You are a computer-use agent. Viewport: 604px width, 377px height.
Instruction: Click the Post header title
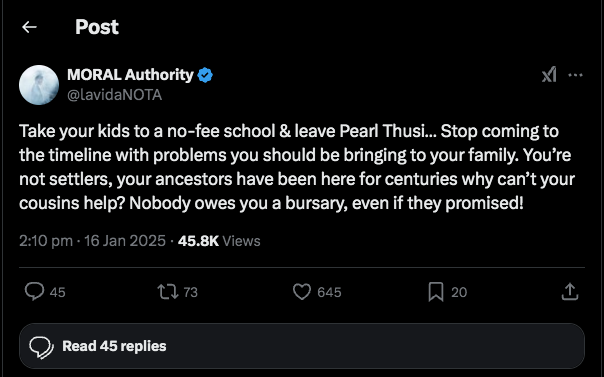point(97,27)
